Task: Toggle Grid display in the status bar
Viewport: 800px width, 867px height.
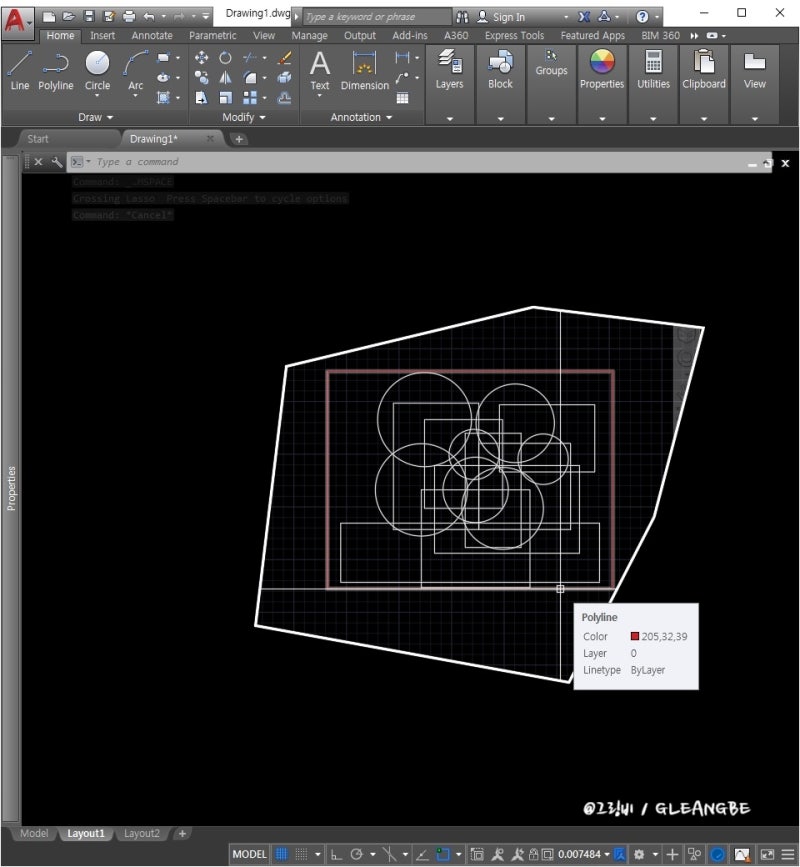Action: 281,853
